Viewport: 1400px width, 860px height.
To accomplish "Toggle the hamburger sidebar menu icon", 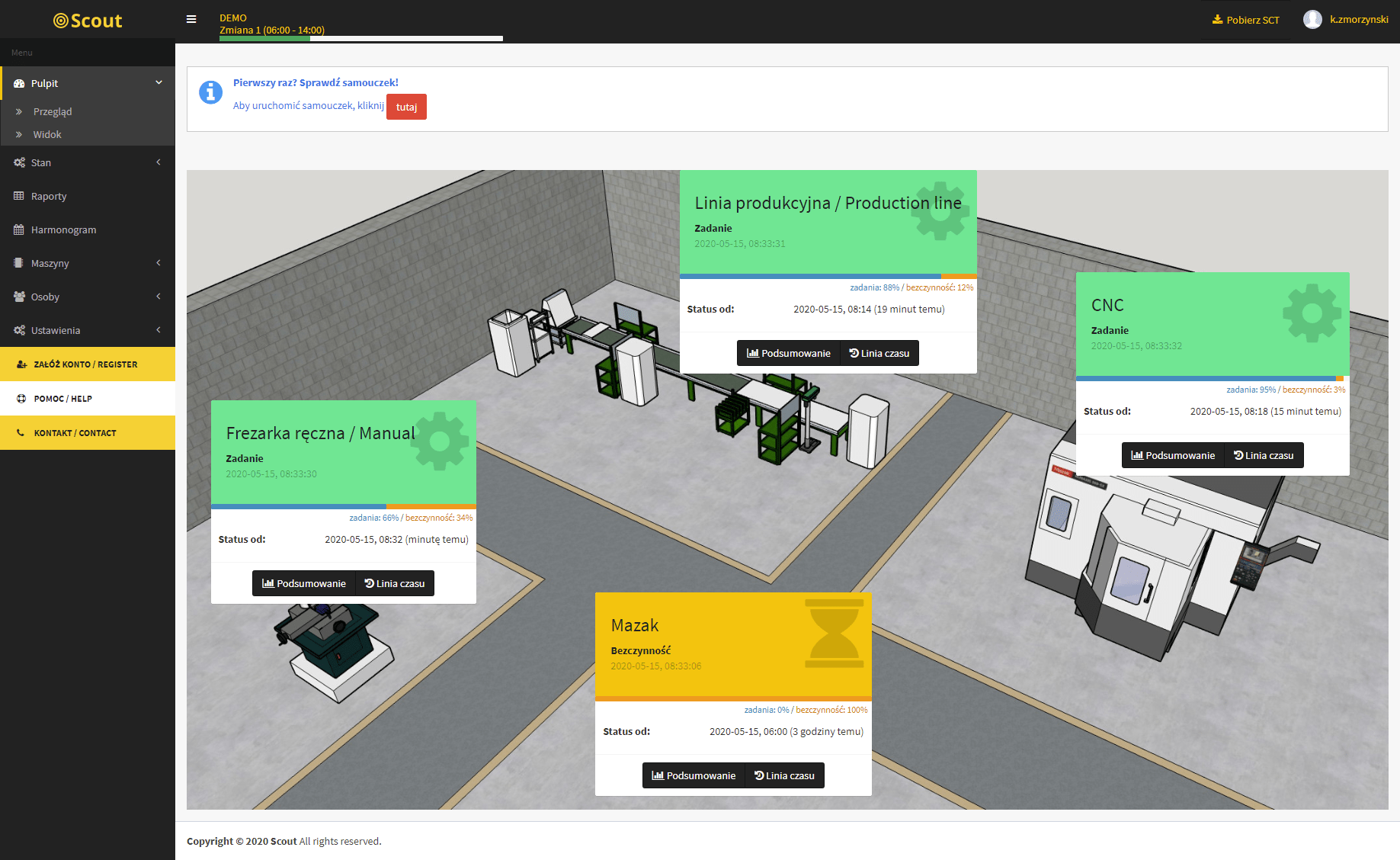I will 191,20.
